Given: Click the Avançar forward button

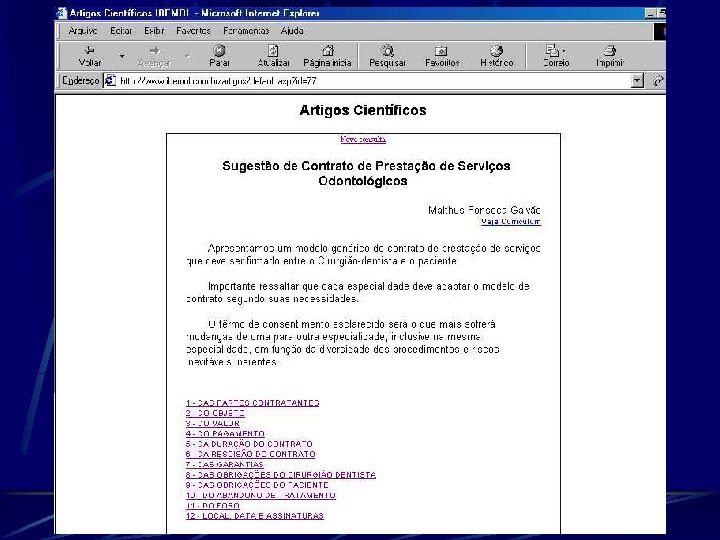Looking at the screenshot, I should pyautogui.click(x=154, y=56).
